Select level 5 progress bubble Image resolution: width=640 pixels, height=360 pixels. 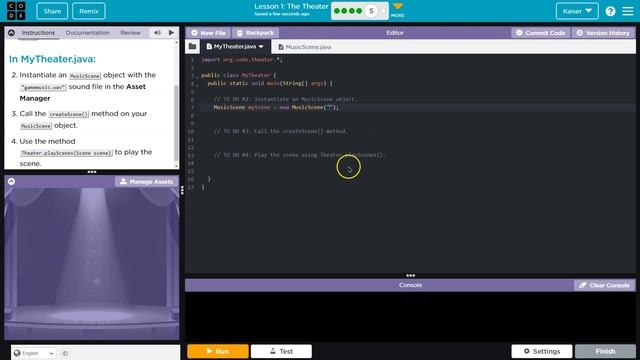[x=371, y=11]
